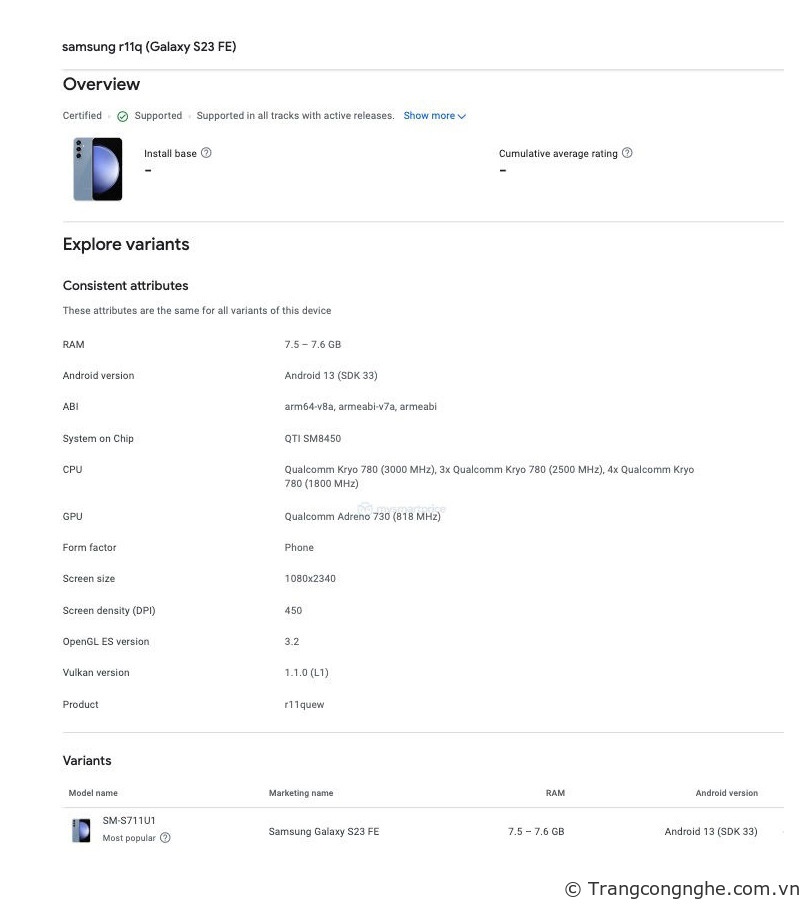Screen dimensions: 810x909
Task: Select Samsung Galaxy S23 FE marketing name
Action: (324, 831)
